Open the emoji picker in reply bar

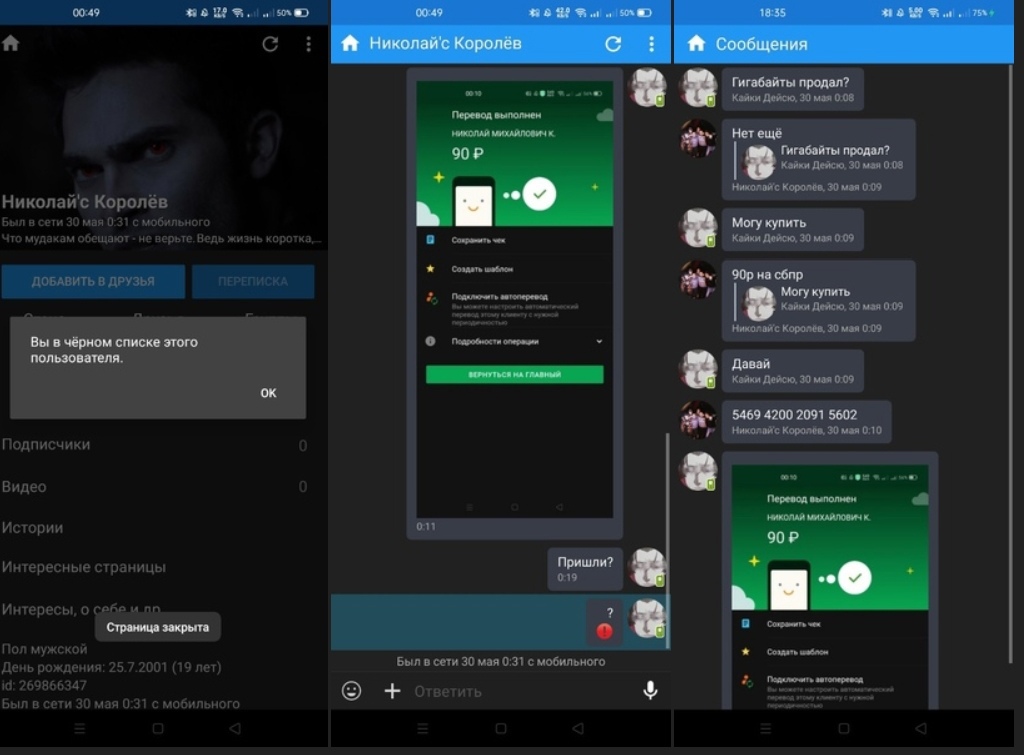pos(351,691)
